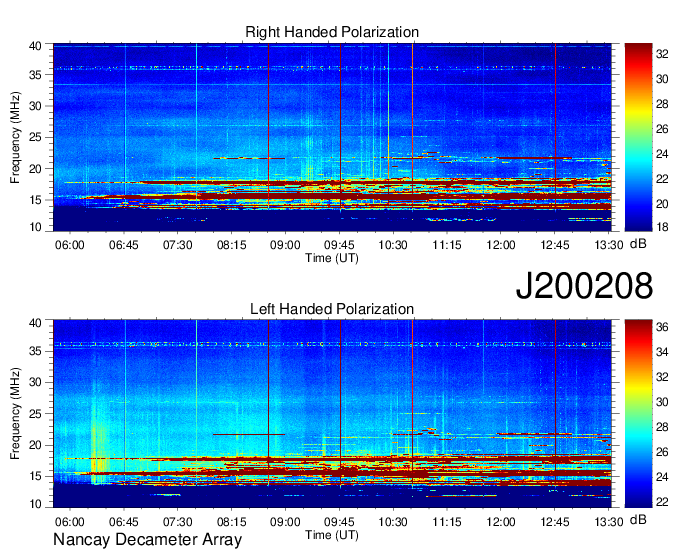680x552 pixels.
Task: Click the "Right Handed Polarization" plot title
Action: tap(332, 32)
